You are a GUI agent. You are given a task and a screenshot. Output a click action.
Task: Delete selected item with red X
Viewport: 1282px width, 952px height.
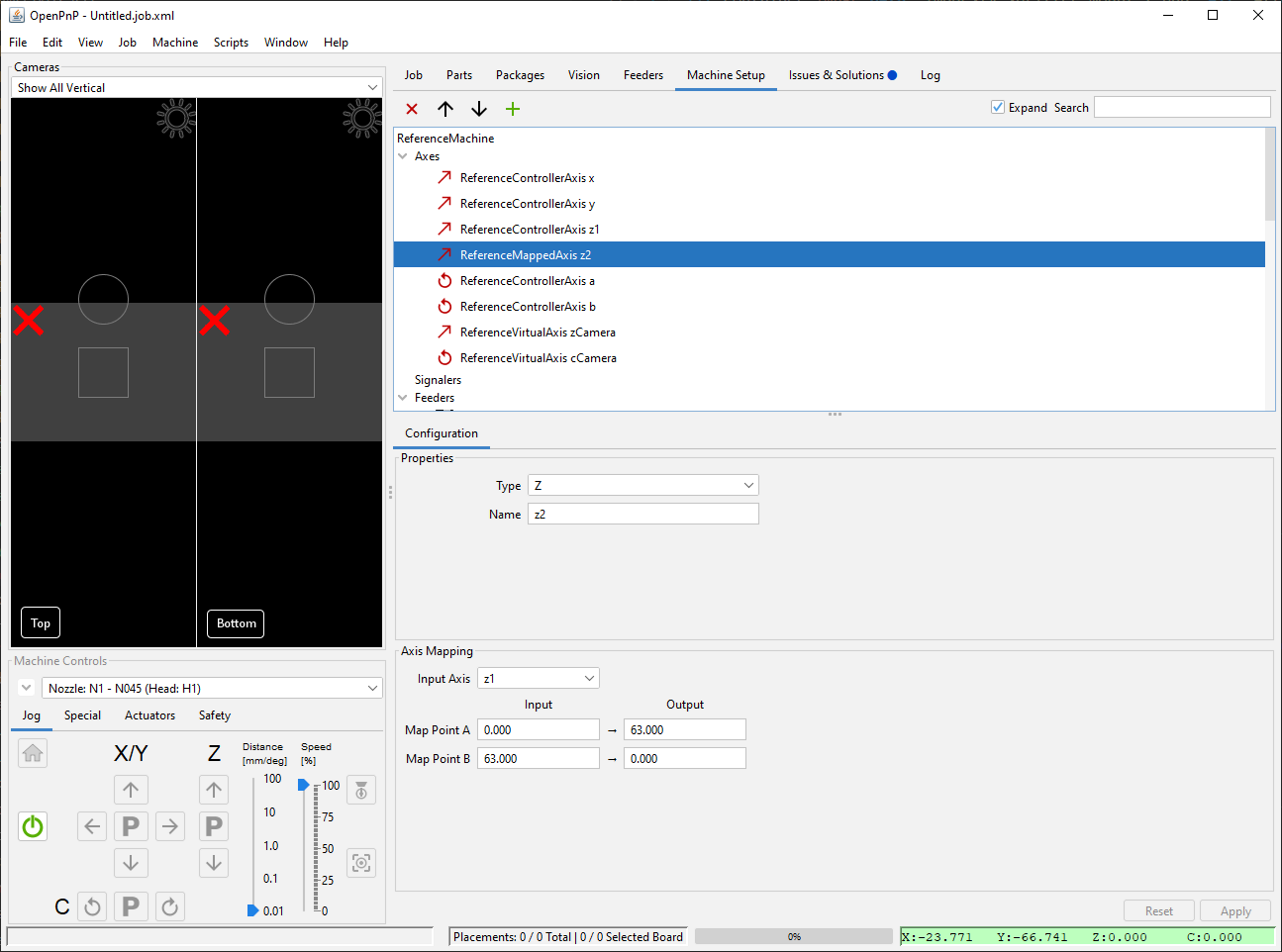point(412,109)
